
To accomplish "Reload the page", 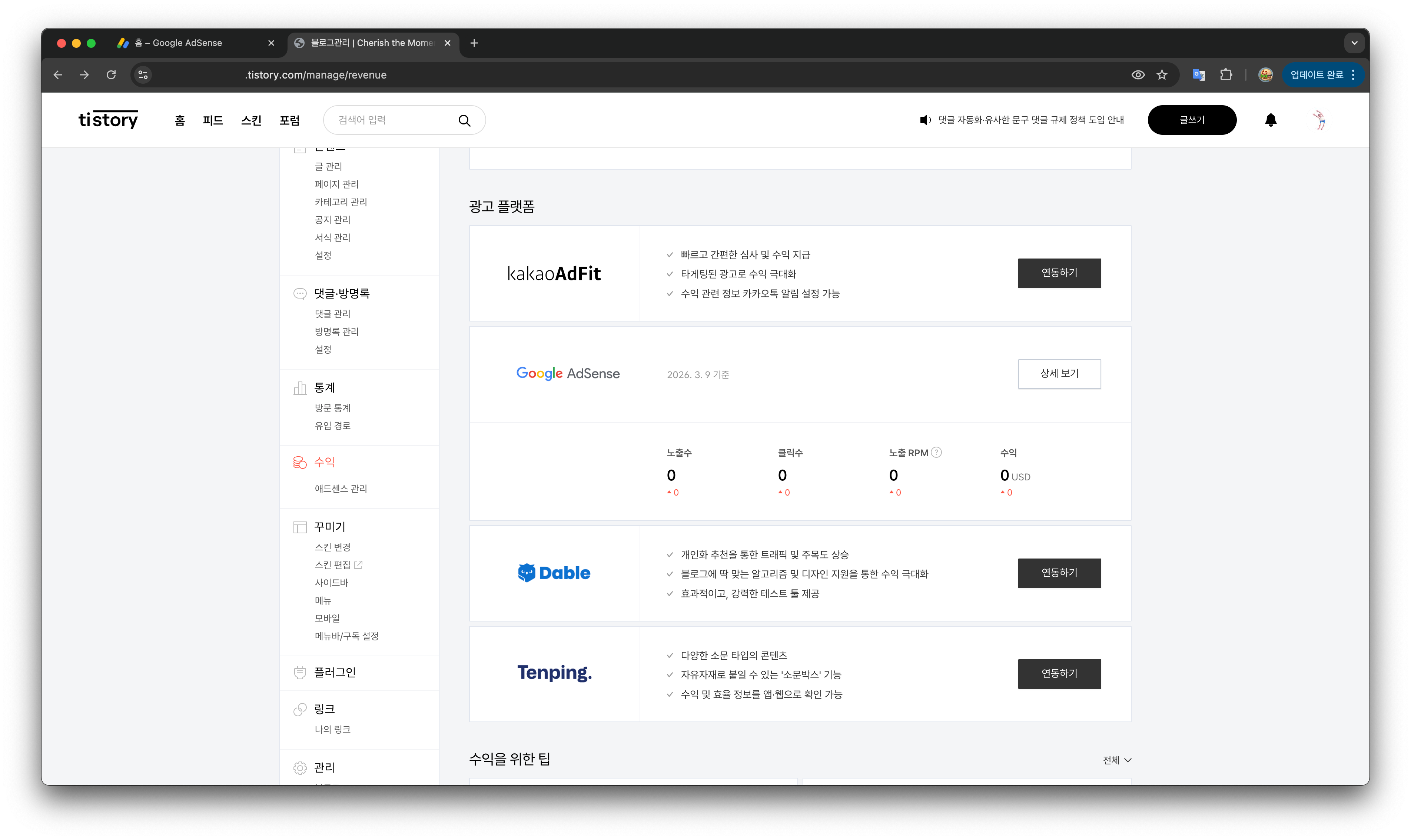I will (111, 75).
